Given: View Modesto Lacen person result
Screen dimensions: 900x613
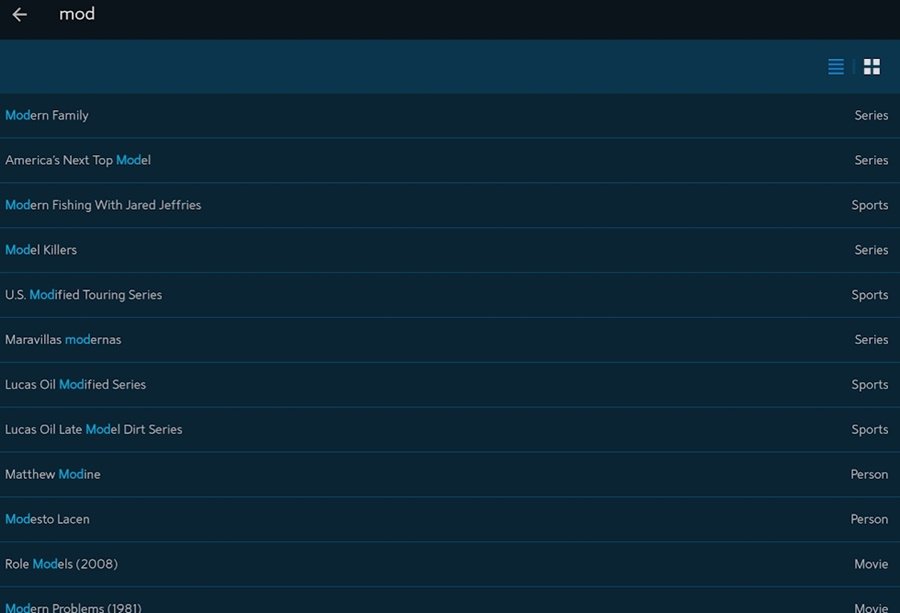Looking at the screenshot, I should pyautogui.click(x=450, y=519).
